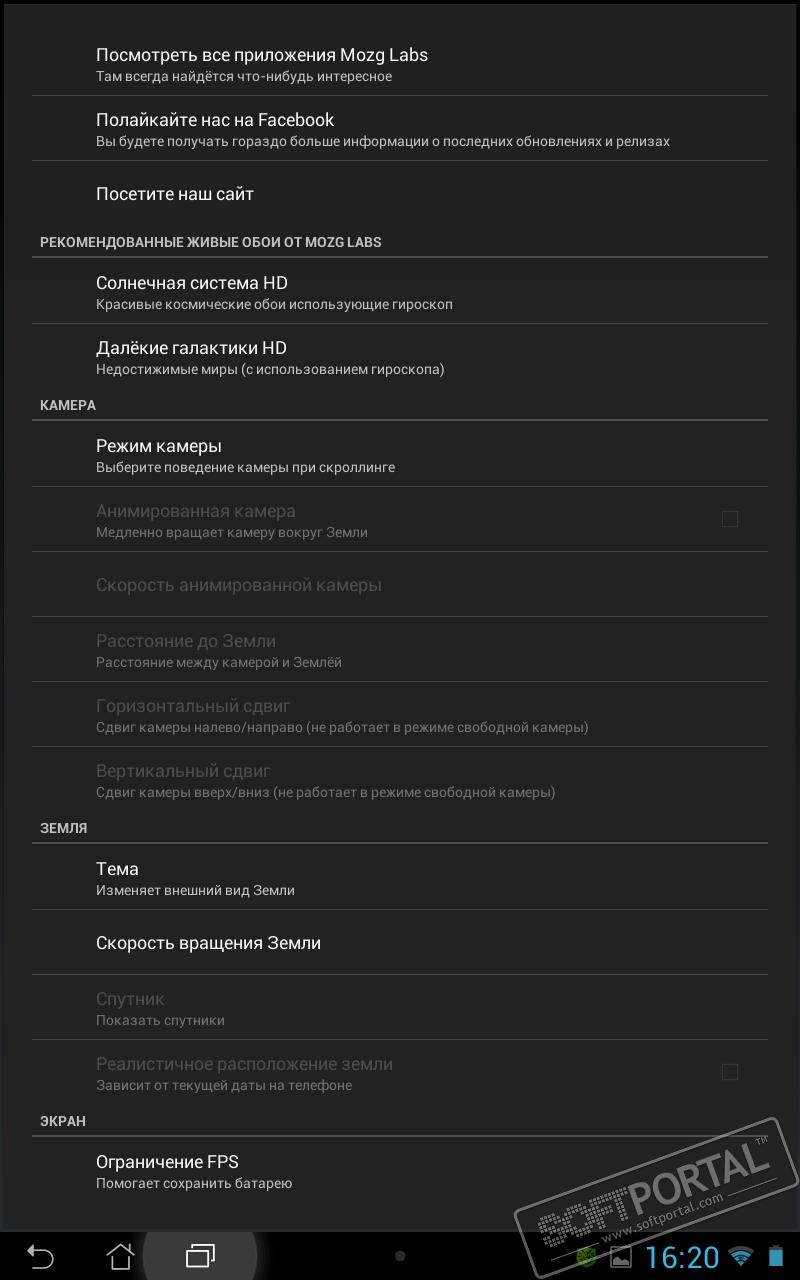Image resolution: width=800 pixels, height=1280 pixels.
Task: Toggle the Анимированная камера checkbox
Action: point(730,519)
